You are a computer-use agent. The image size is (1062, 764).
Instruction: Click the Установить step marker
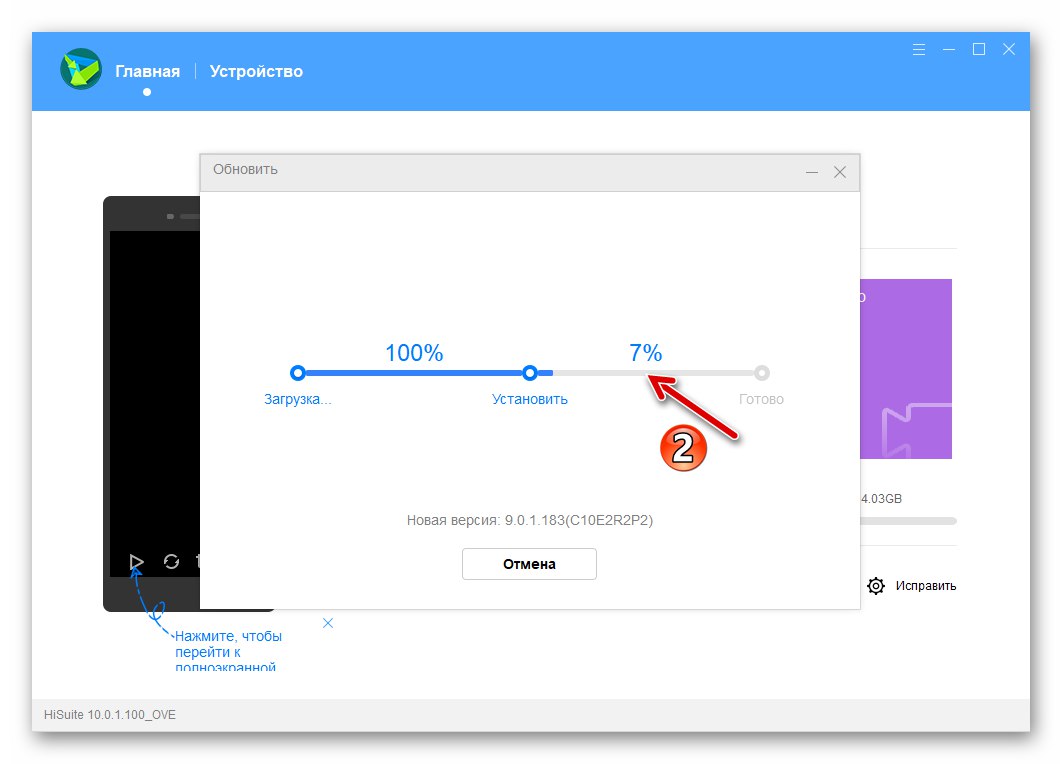point(530,373)
